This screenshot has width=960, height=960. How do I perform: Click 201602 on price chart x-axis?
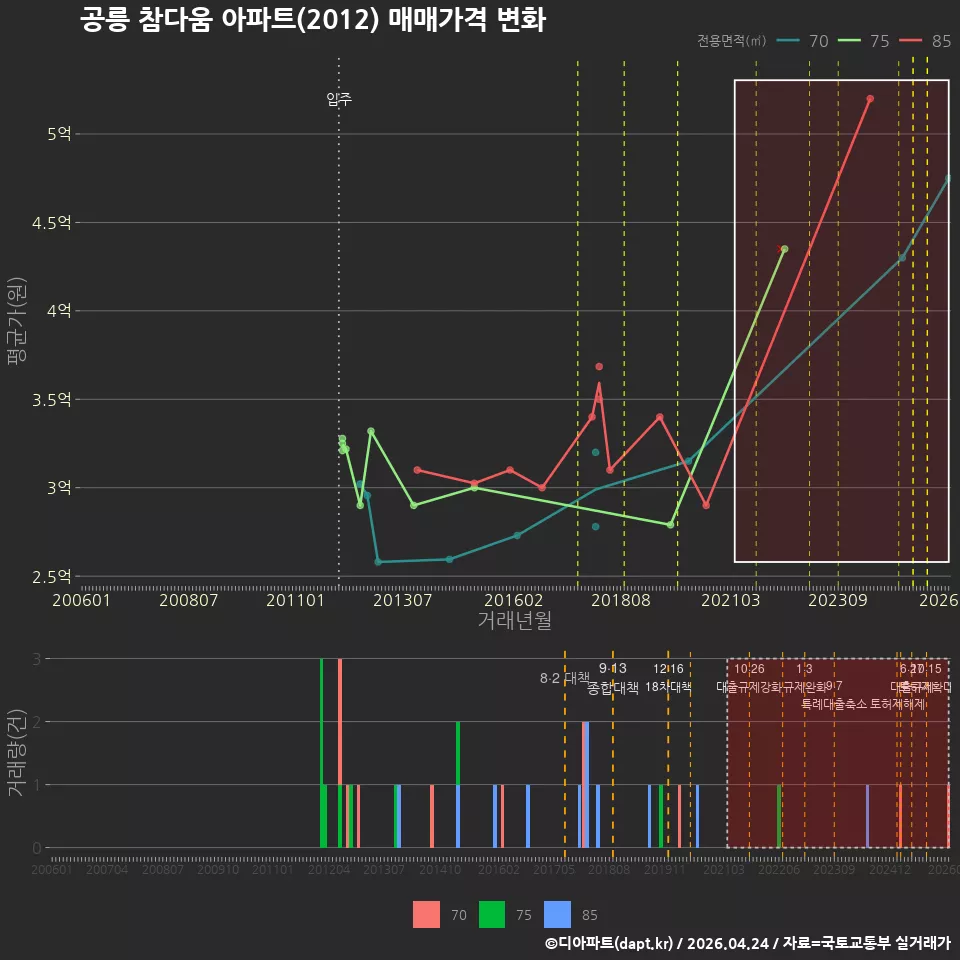click(513, 600)
